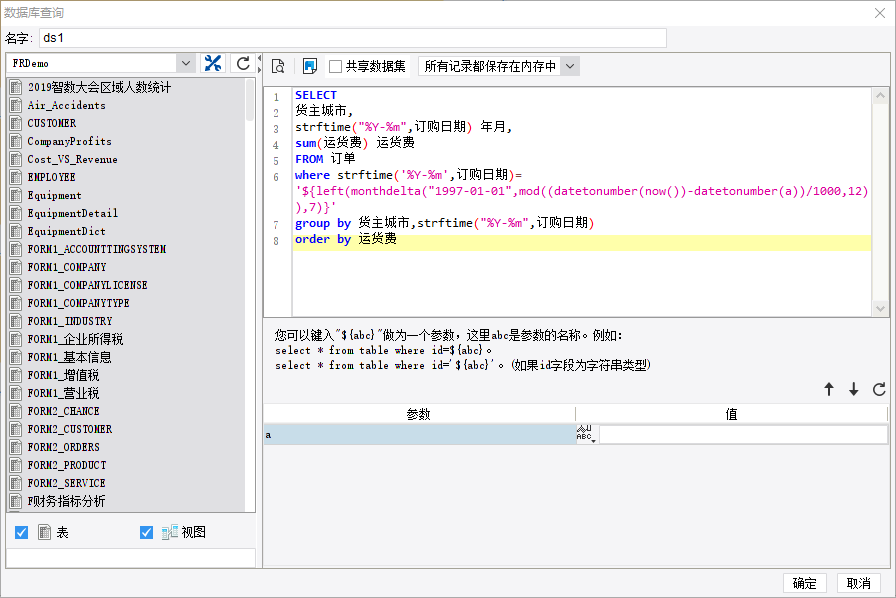Select the FORM1_COMPANYLICENSE table
This screenshot has height=598, width=896.
[x=87, y=285]
